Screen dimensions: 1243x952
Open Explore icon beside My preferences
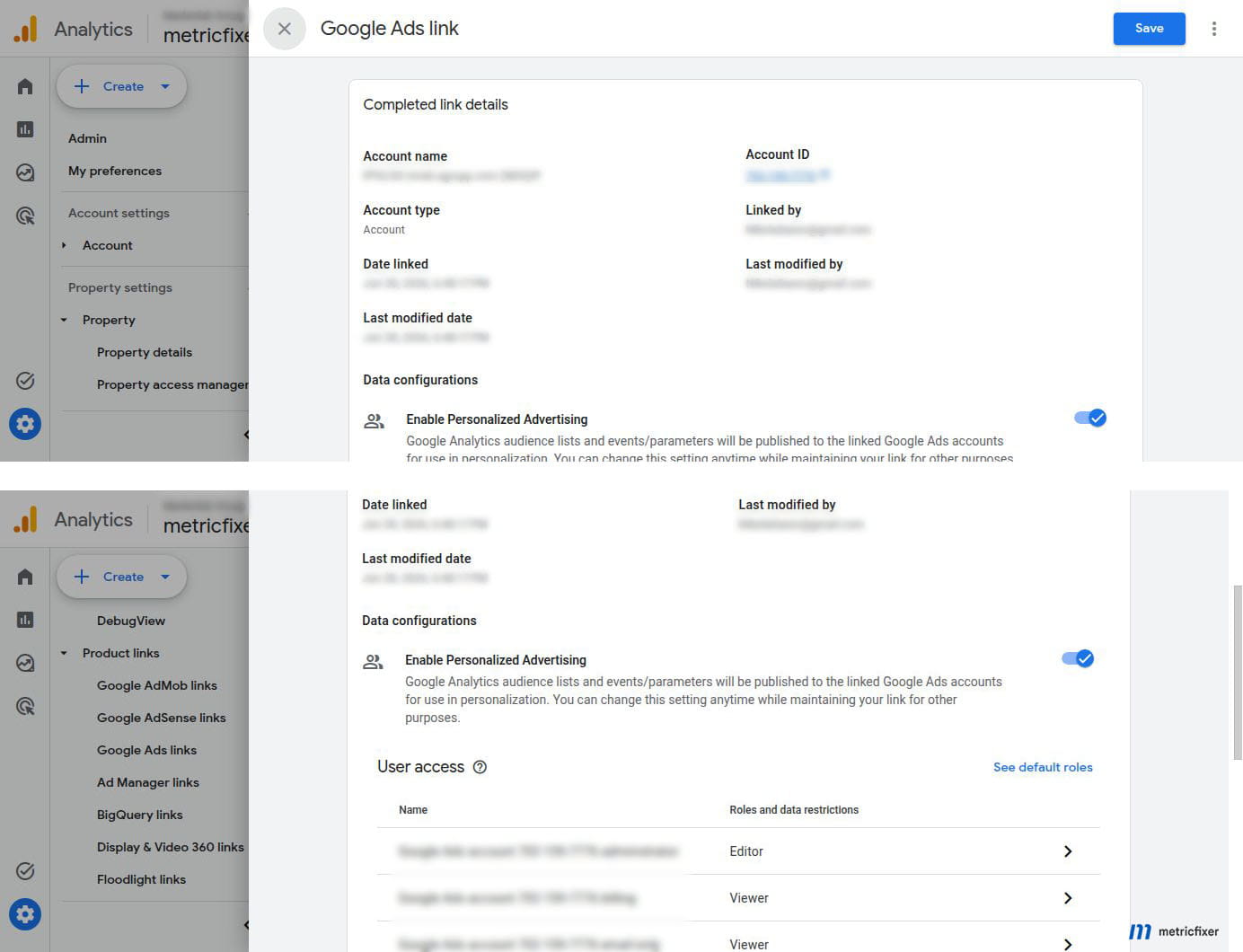pyautogui.click(x=25, y=172)
